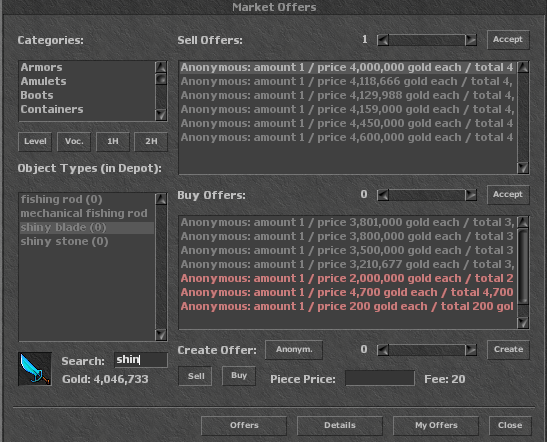The width and height of the screenshot is (547, 442).
Task: Click the Categories list down arrow
Action: pyautogui.click(x=161, y=114)
